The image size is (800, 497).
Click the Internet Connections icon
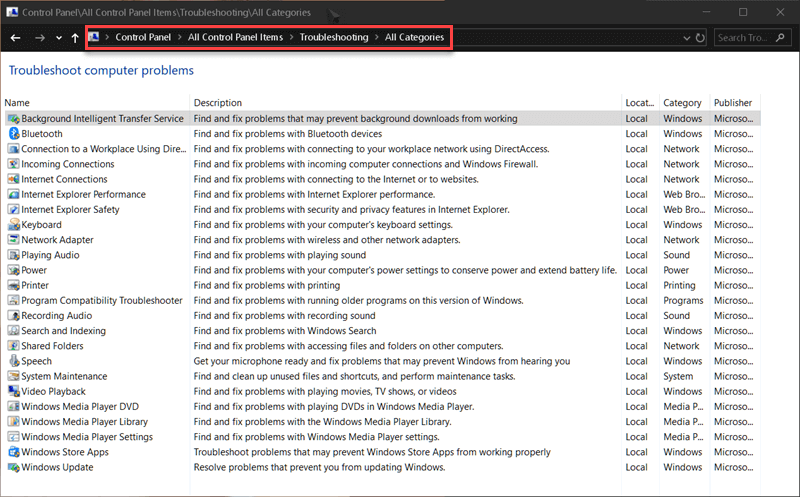14,179
